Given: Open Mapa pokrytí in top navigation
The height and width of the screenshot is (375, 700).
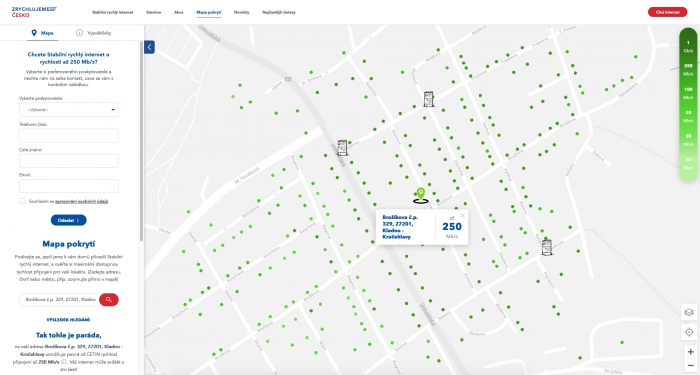Looking at the screenshot, I should point(208,12).
